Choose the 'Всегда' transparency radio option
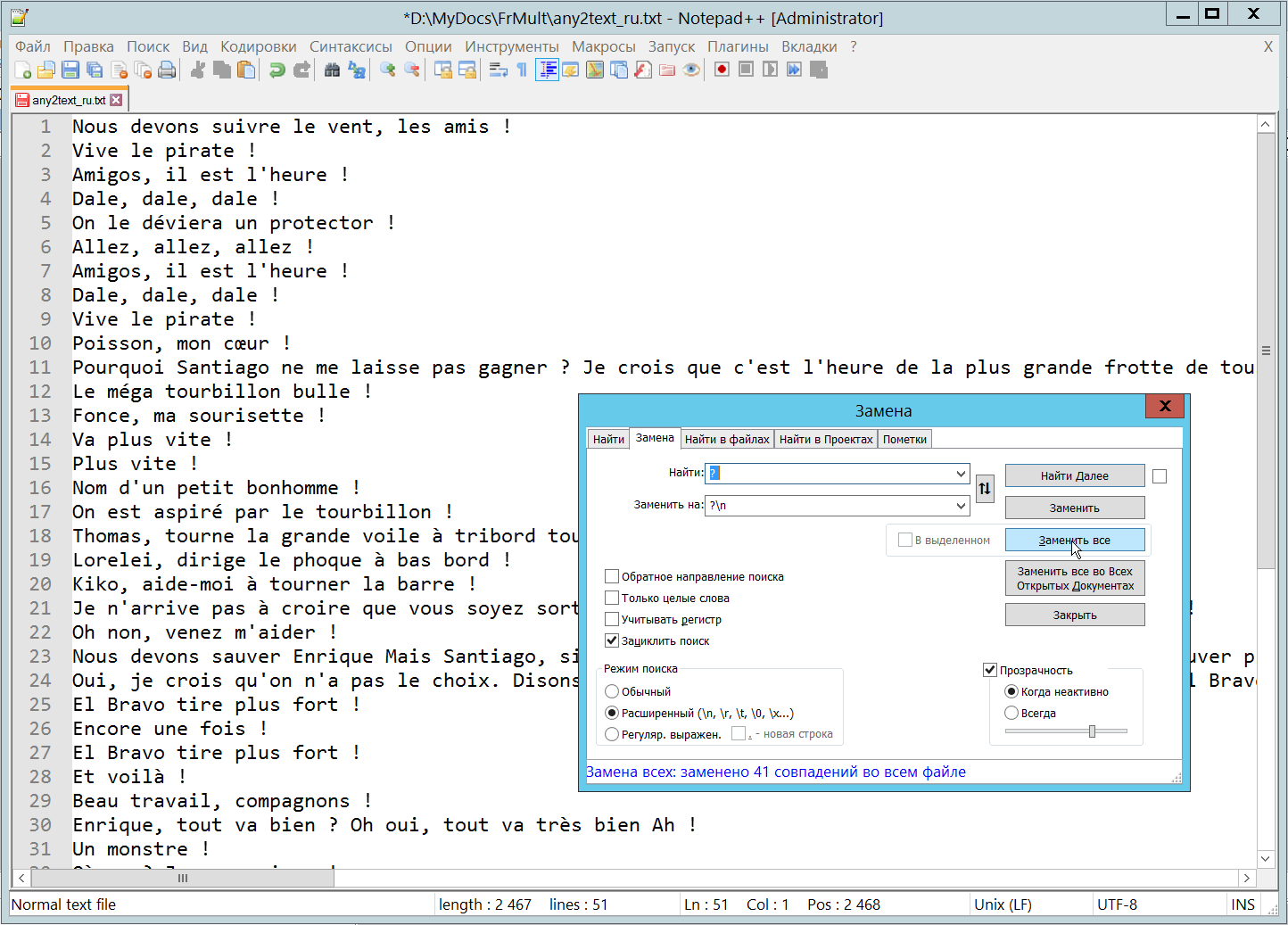The height and width of the screenshot is (925, 1288). click(1011, 713)
